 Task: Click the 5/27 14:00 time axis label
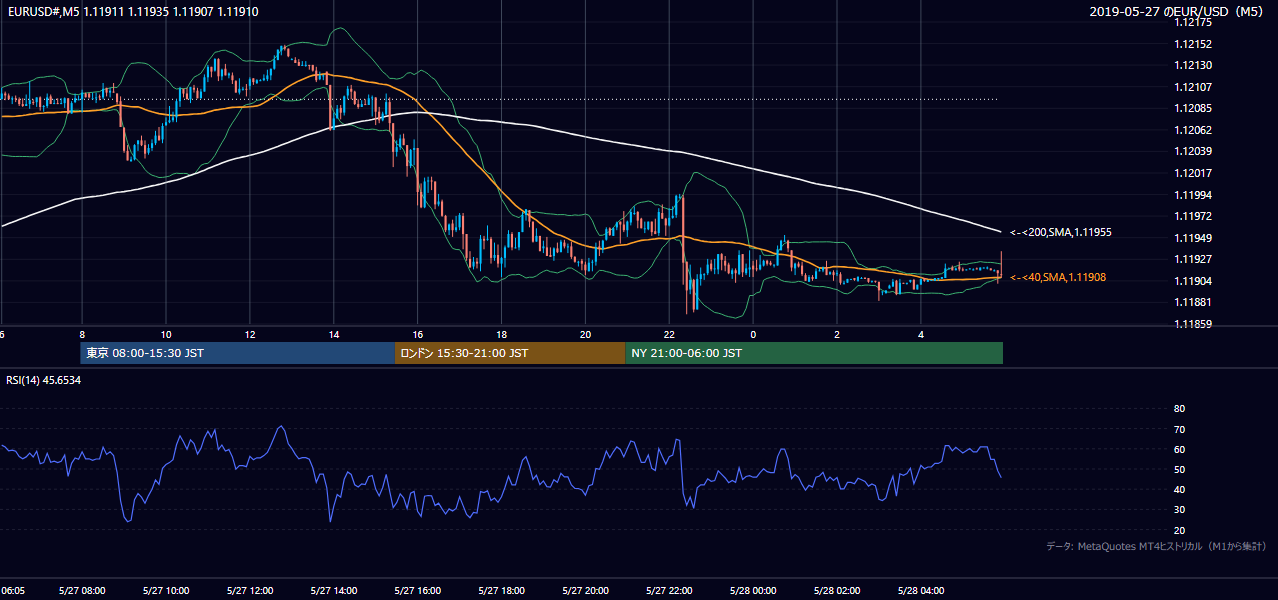tap(334, 591)
